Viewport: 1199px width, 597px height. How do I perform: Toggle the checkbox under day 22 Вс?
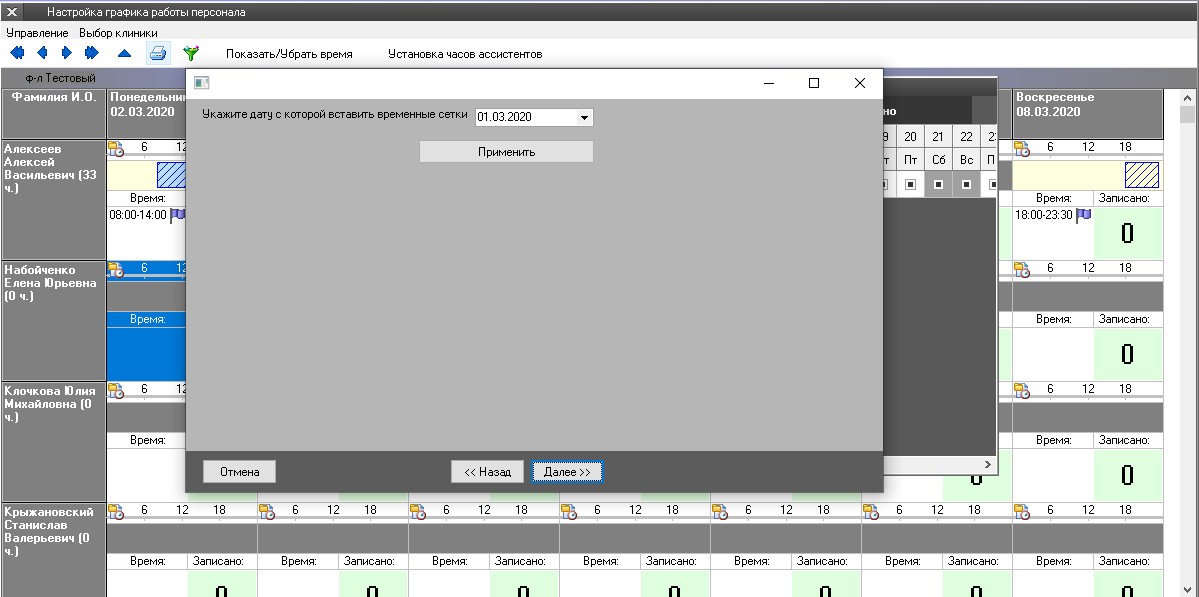[x=966, y=184]
